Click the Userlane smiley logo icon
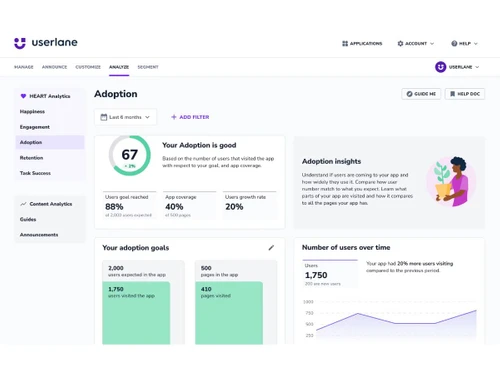This screenshot has width=500, height=375. pos(20,43)
